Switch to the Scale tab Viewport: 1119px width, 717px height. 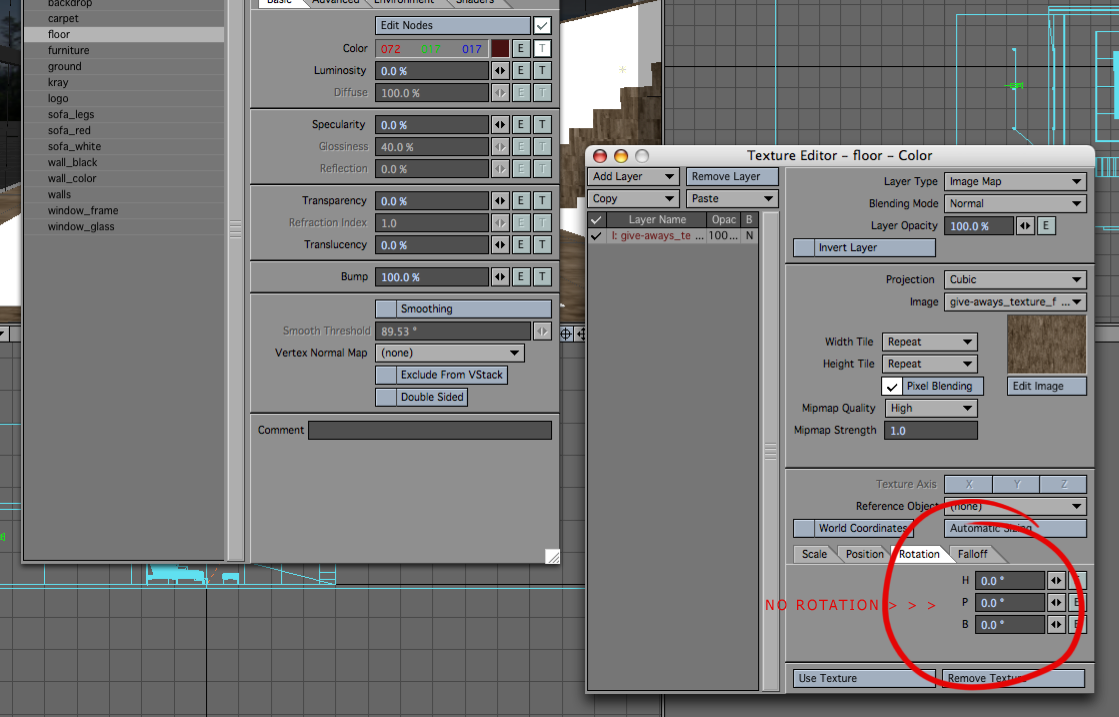coord(814,554)
